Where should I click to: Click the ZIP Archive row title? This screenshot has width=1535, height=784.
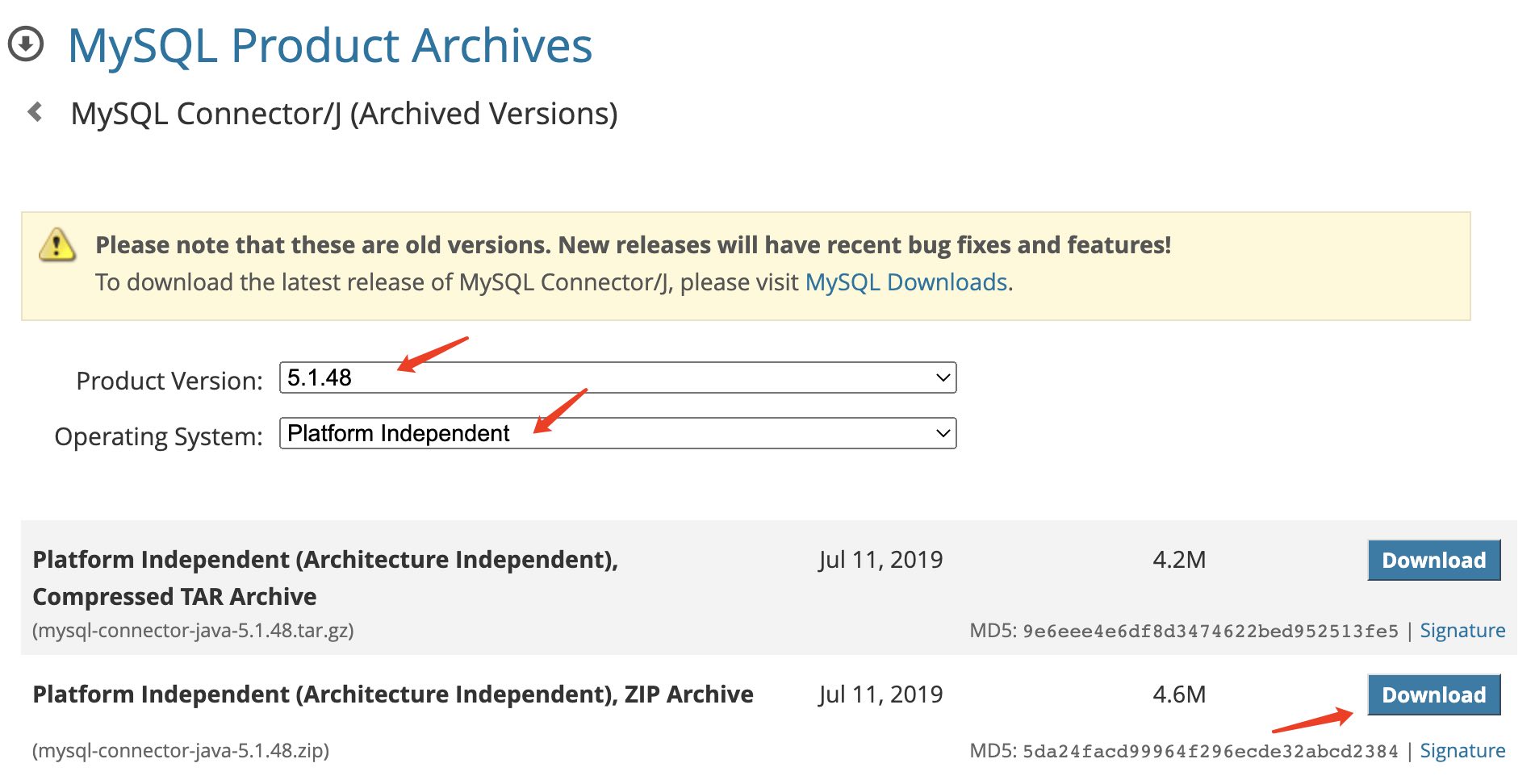393,694
